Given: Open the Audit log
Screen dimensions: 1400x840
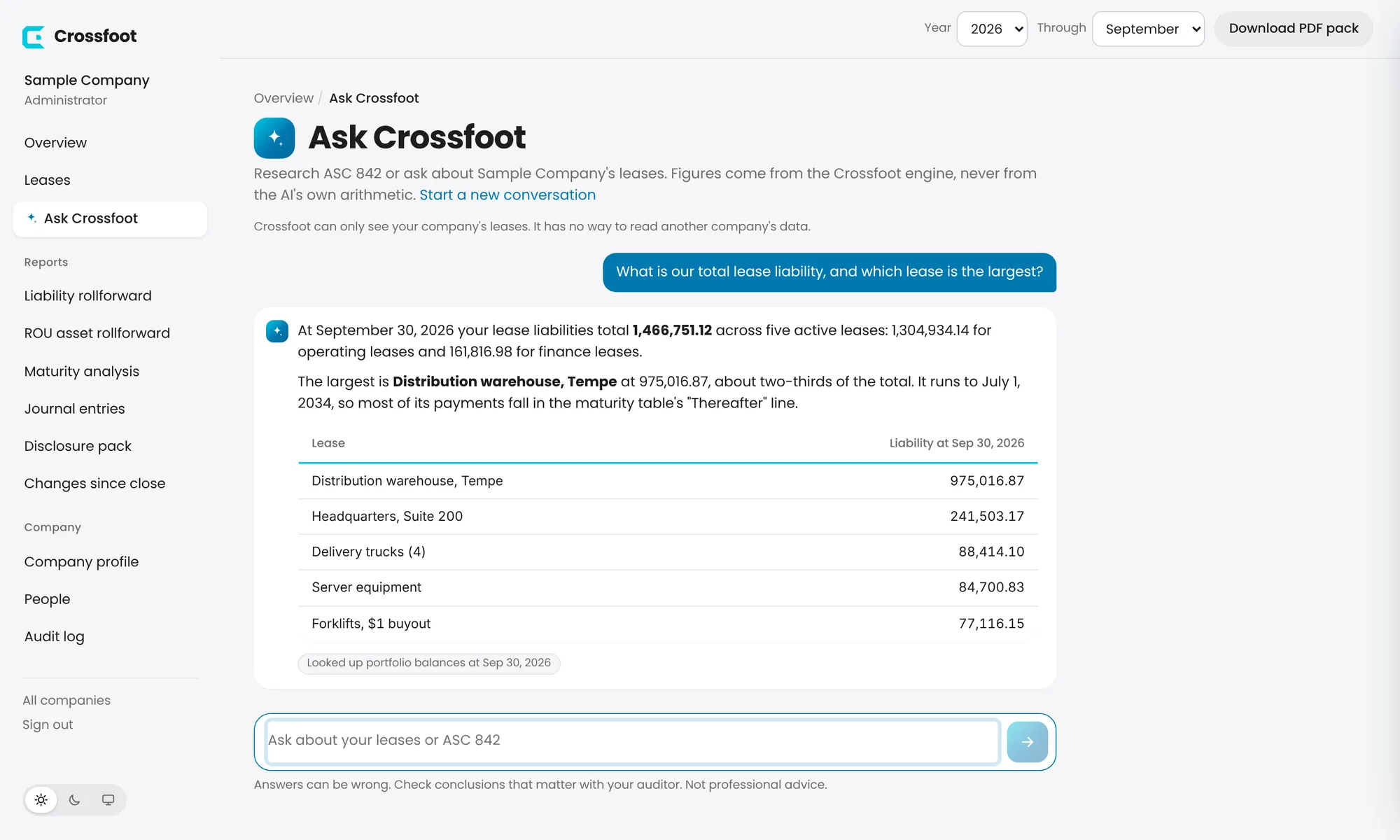Looking at the screenshot, I should coord(54,636).
